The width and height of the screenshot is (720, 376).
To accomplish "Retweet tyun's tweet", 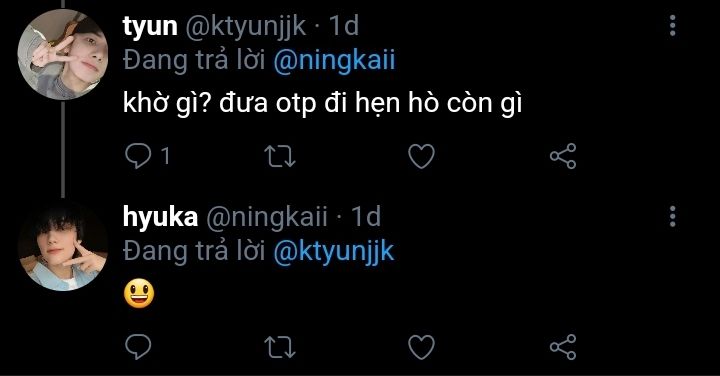I will click(x=280, y=156).
